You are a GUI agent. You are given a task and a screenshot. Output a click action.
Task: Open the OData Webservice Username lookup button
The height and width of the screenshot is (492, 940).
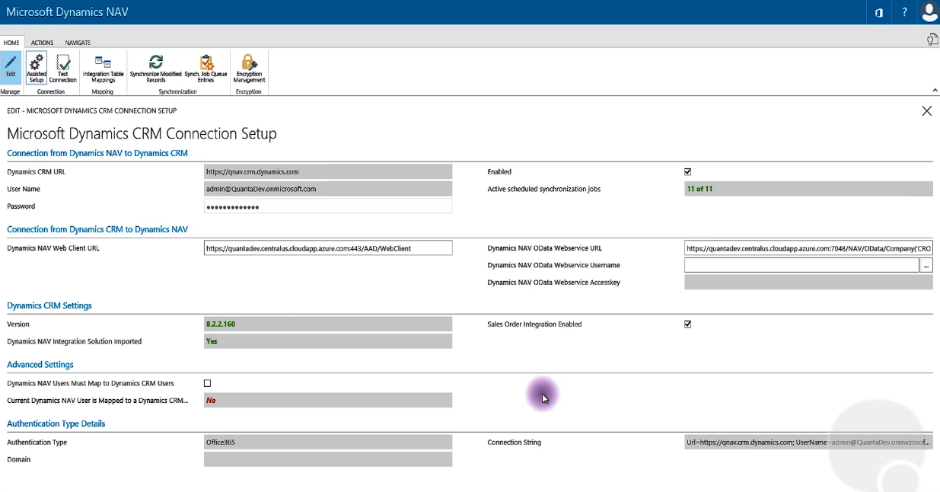click(926, 265)
